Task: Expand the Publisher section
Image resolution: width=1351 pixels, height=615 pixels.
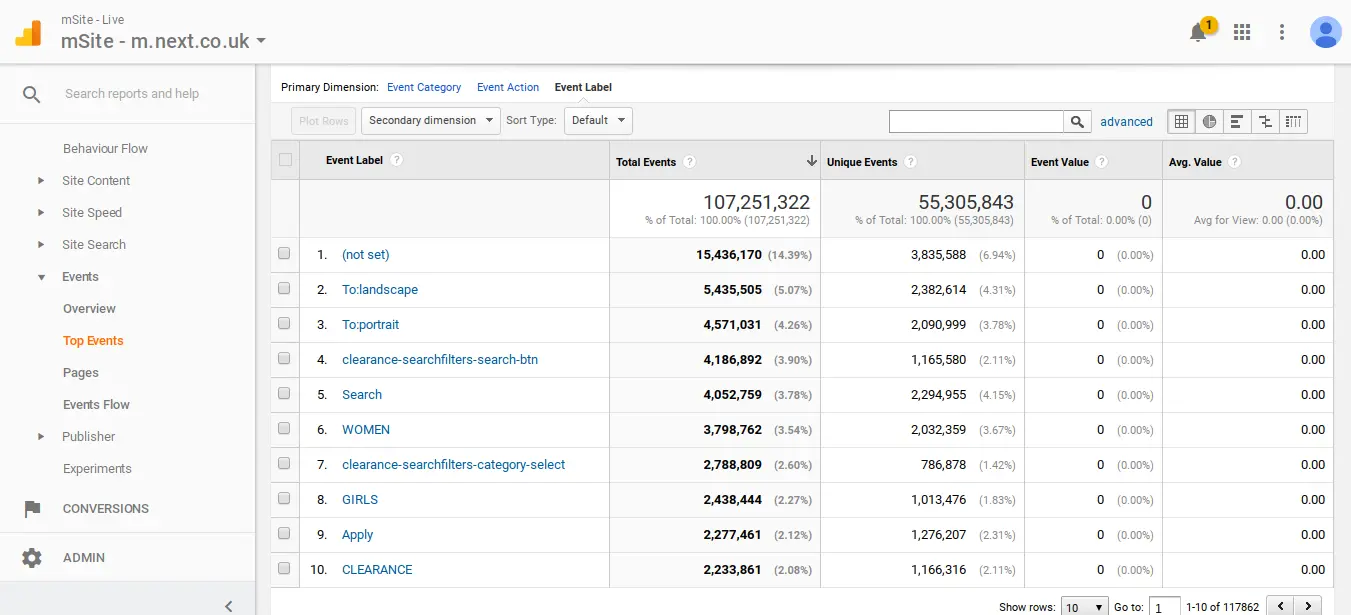Action: [x=41, y=437]
